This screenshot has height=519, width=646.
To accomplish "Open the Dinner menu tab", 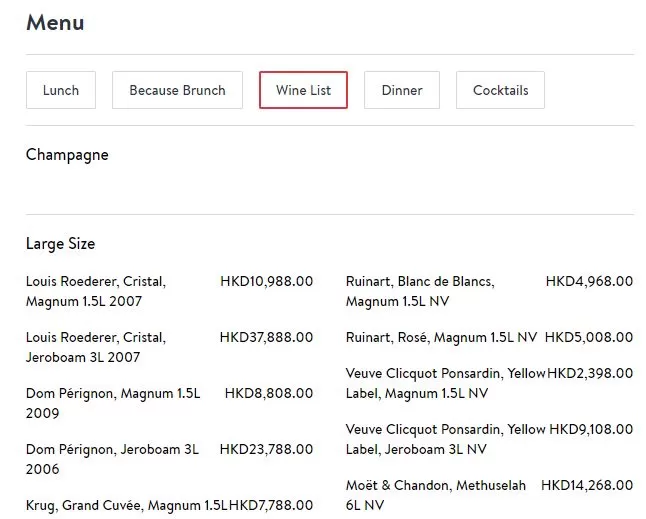I will tap(402, 90).
